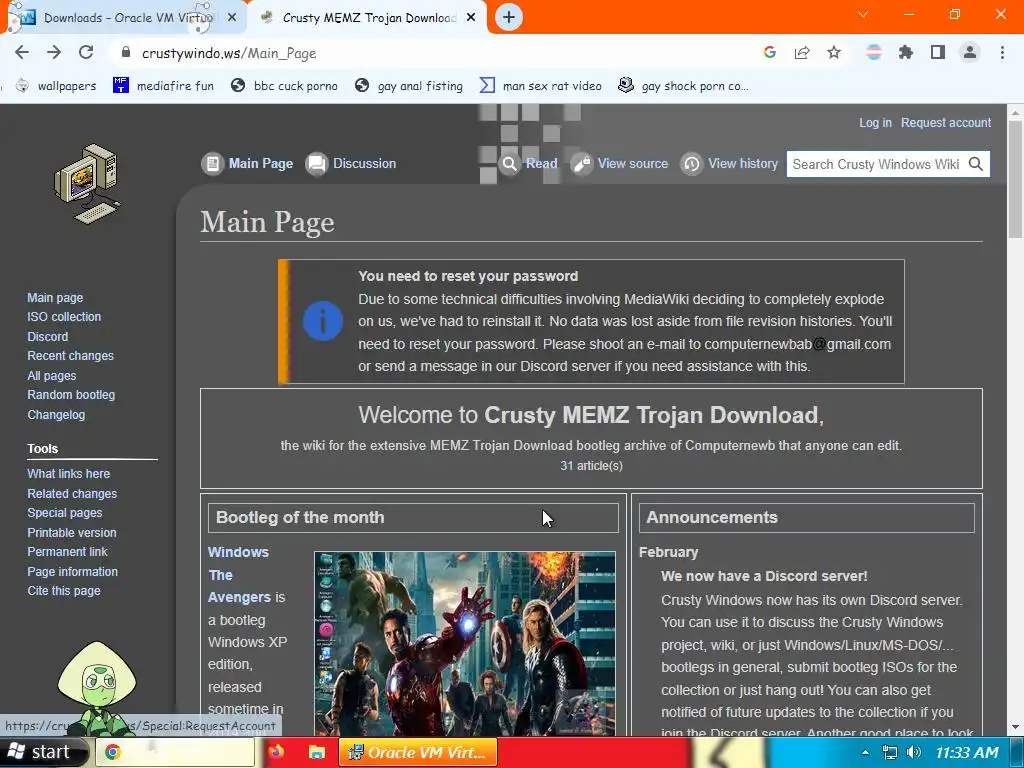Open the Windows The Avengers article link
The width and height of the screenshot is (1024, 768).
pyautogui.click(x=239, y=575)
